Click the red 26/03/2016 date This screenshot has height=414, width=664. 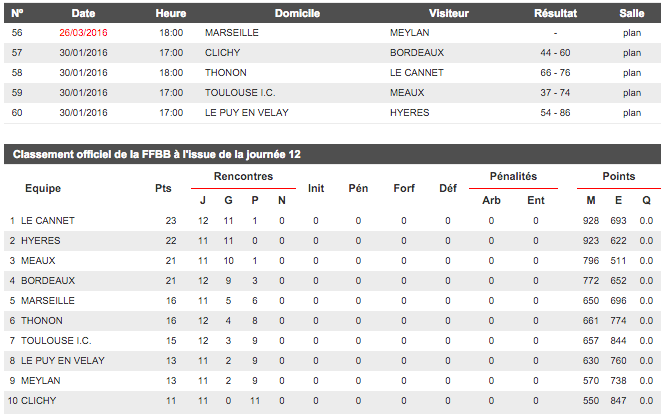83,32
